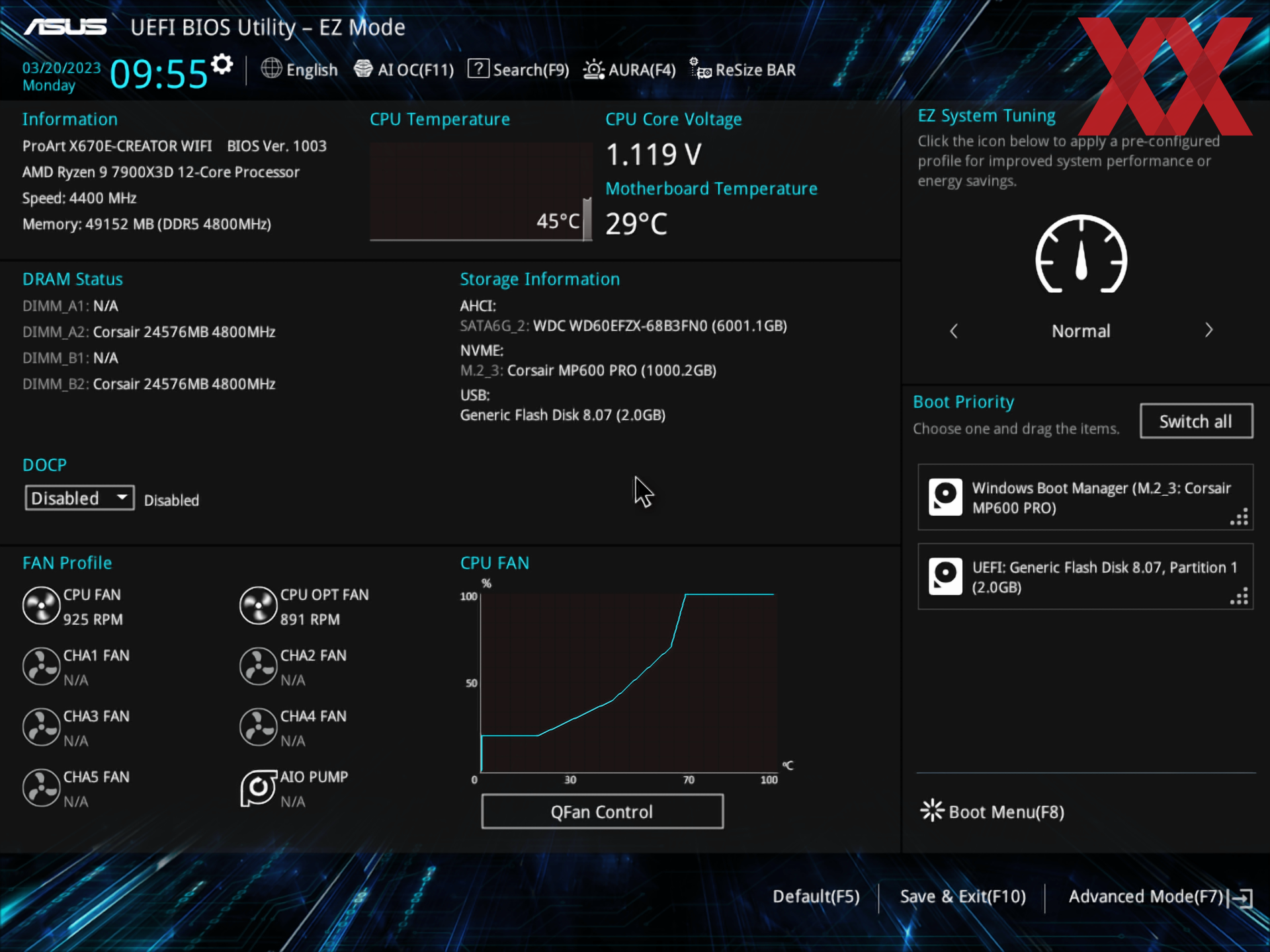
Task: Click the ReSize BAR icon
Action: [700, 68]
